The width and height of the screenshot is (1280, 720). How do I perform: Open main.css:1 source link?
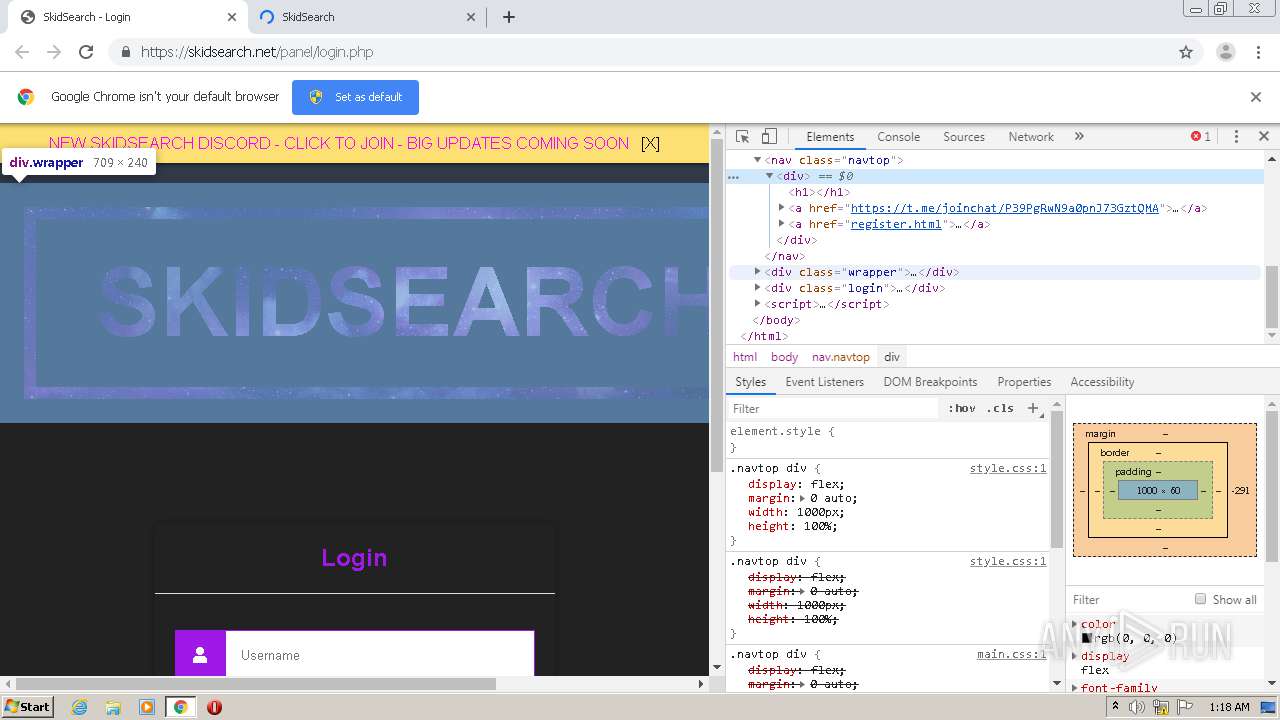[x=1012, y=654]
